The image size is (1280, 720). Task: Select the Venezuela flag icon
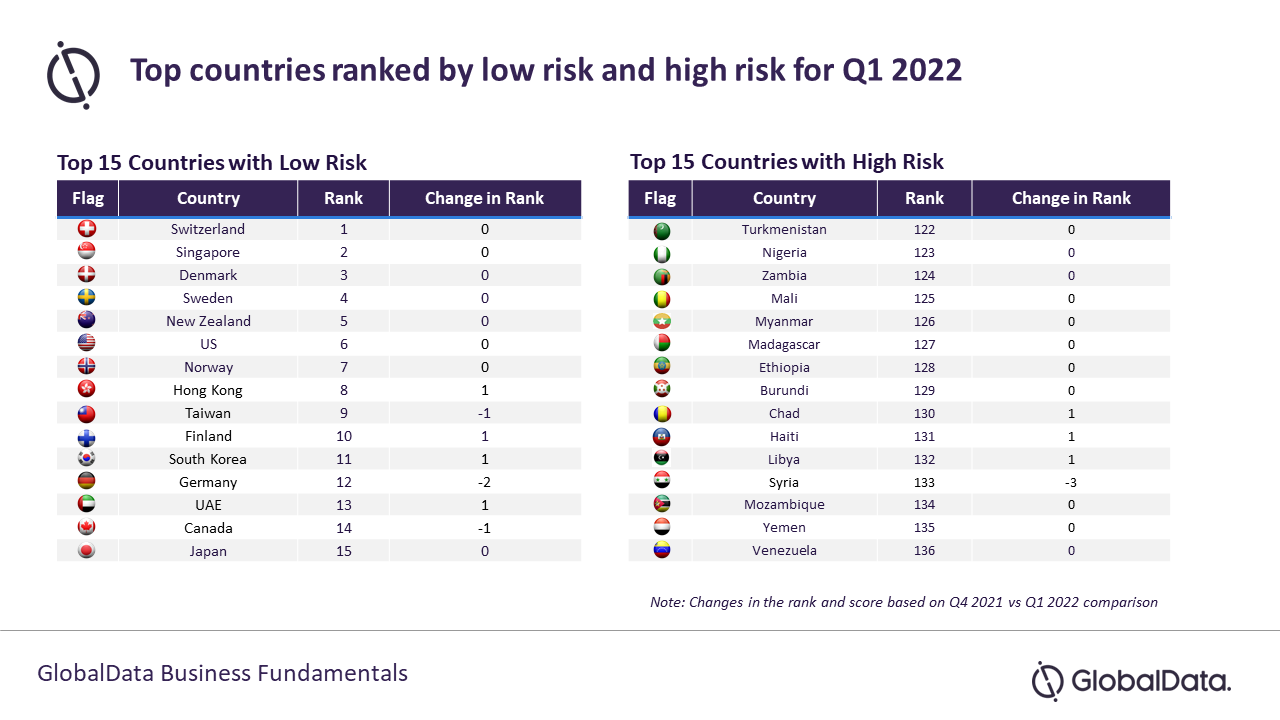661,550
